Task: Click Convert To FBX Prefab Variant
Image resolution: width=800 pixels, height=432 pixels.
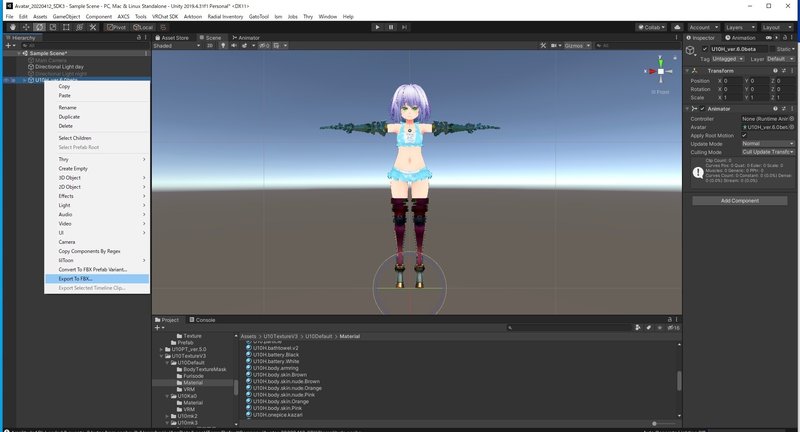Action: (x=97, y=269)
